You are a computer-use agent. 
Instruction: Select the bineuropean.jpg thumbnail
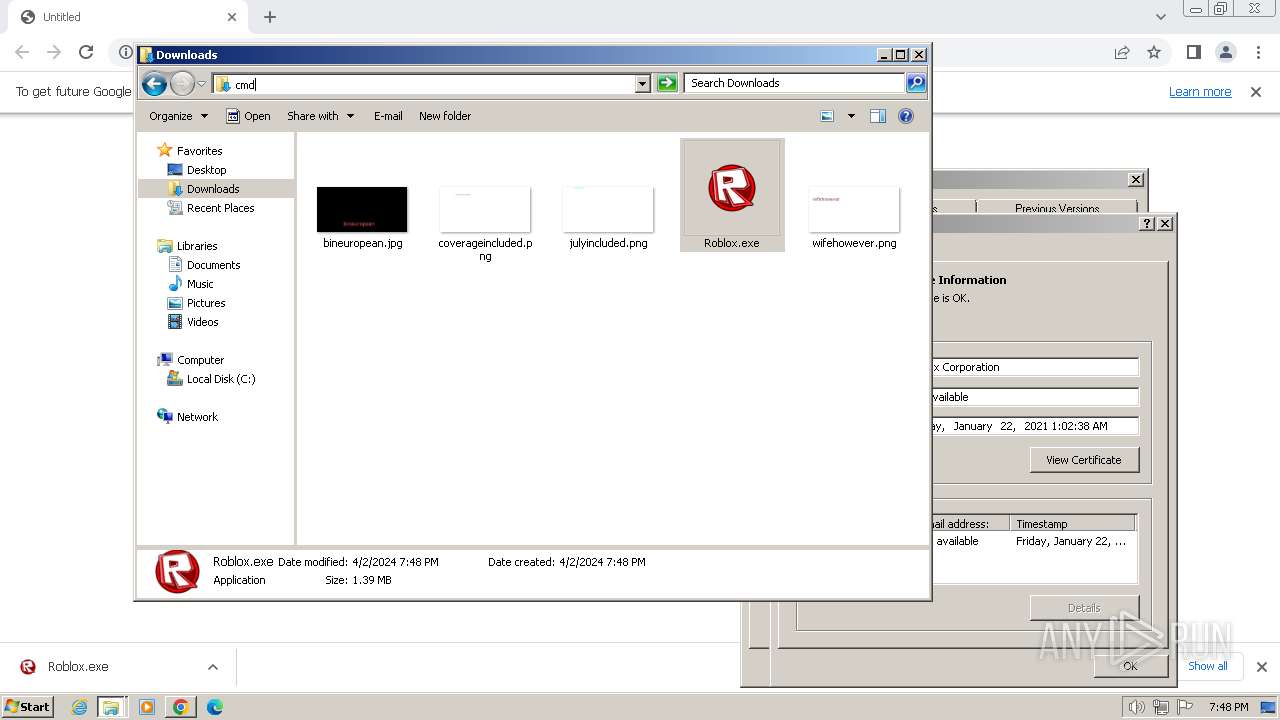pyautogui.click(x=362, y=210)
